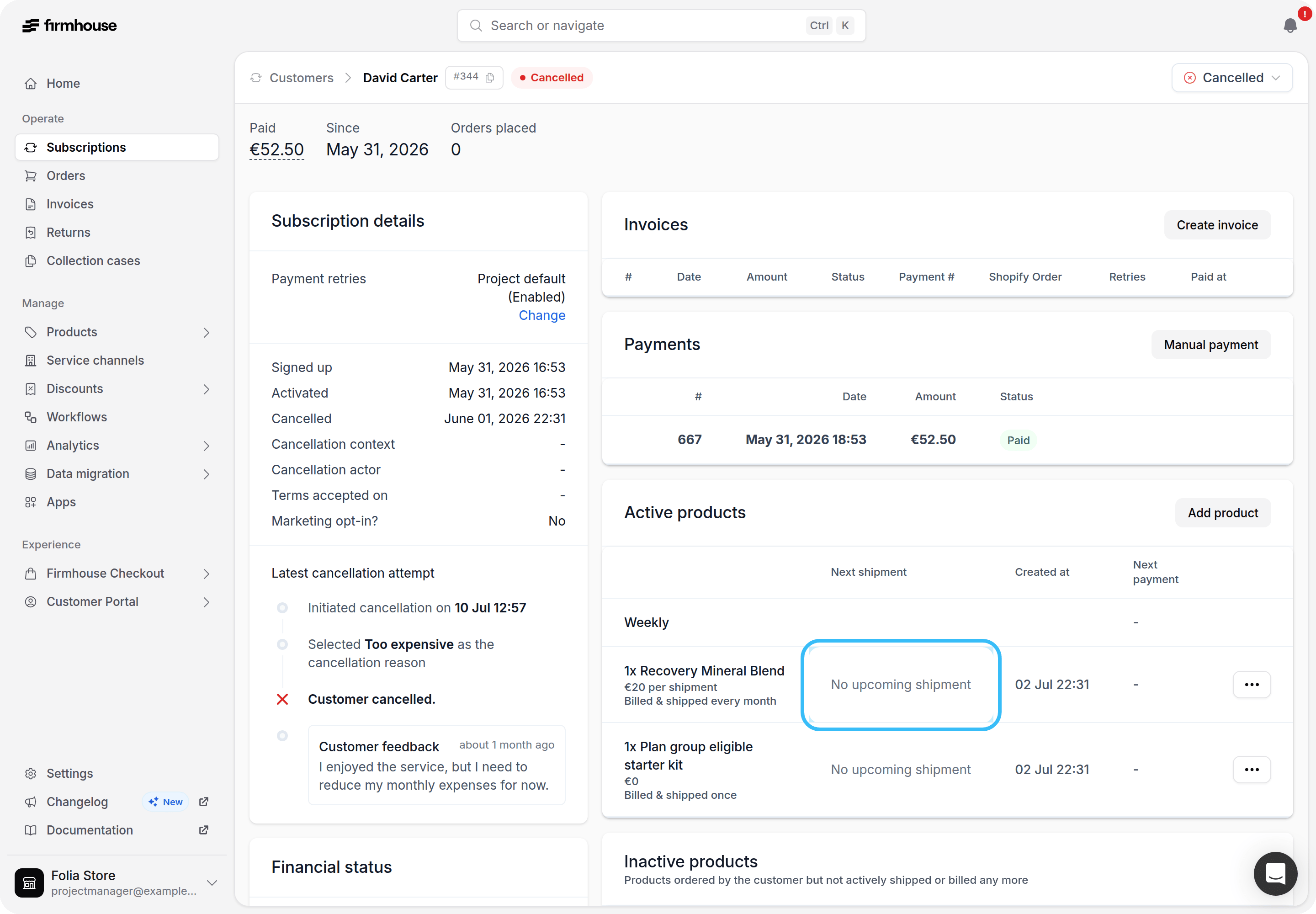Image resolution: width=1316 pixels, height=914 pixels.
Task: Click the Folia Store avatar icon
Action: pos(29,883)
